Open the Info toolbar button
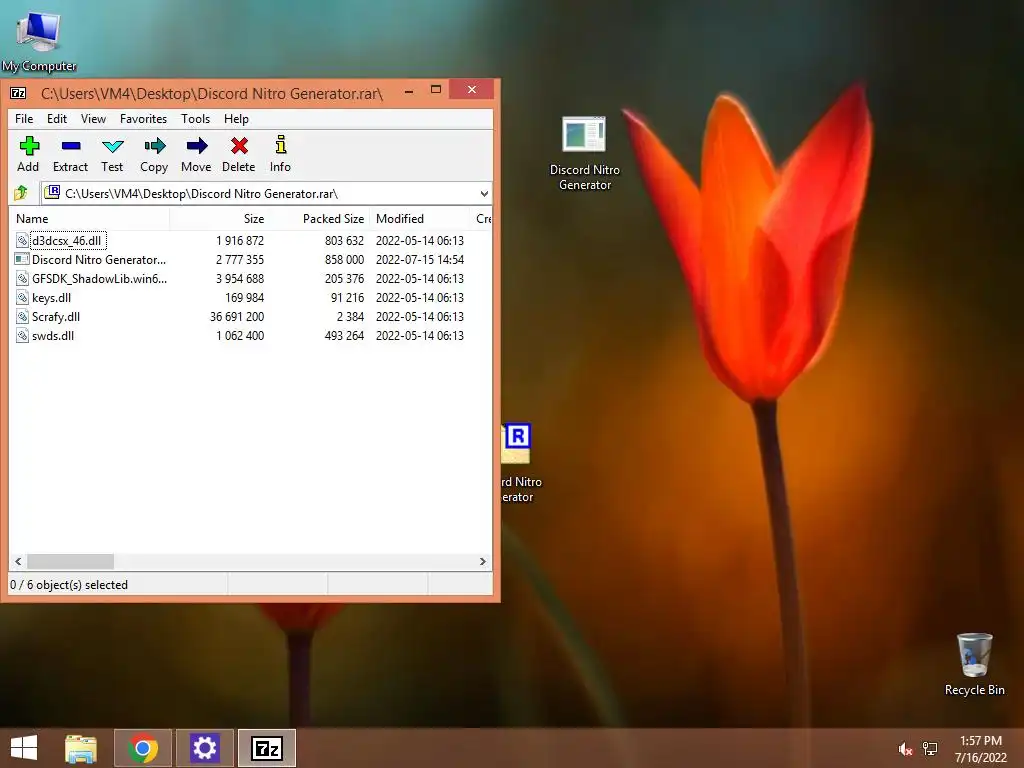Screen dimensions: 1024x768 coord(280,155)
